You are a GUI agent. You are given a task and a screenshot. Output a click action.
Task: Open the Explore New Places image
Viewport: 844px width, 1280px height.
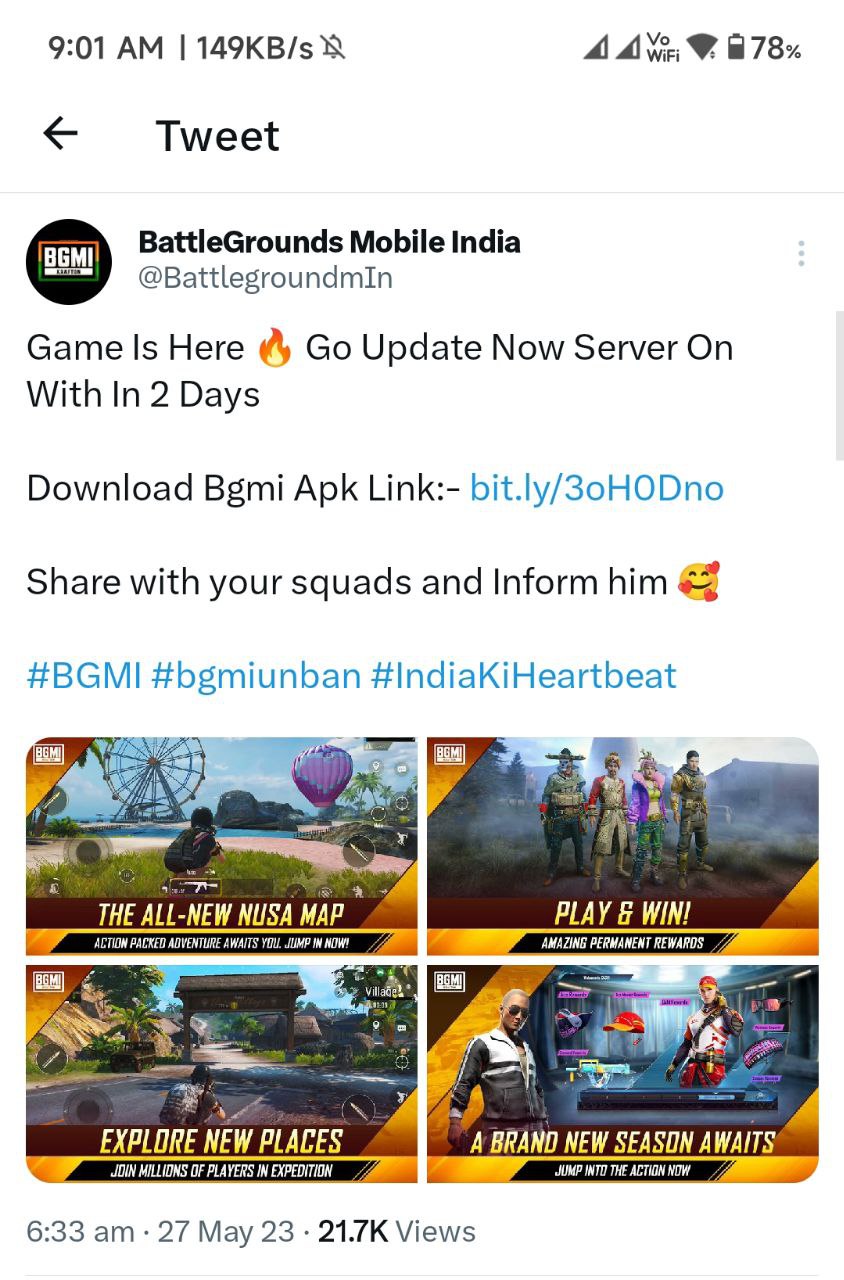[x=221, y=1074]
